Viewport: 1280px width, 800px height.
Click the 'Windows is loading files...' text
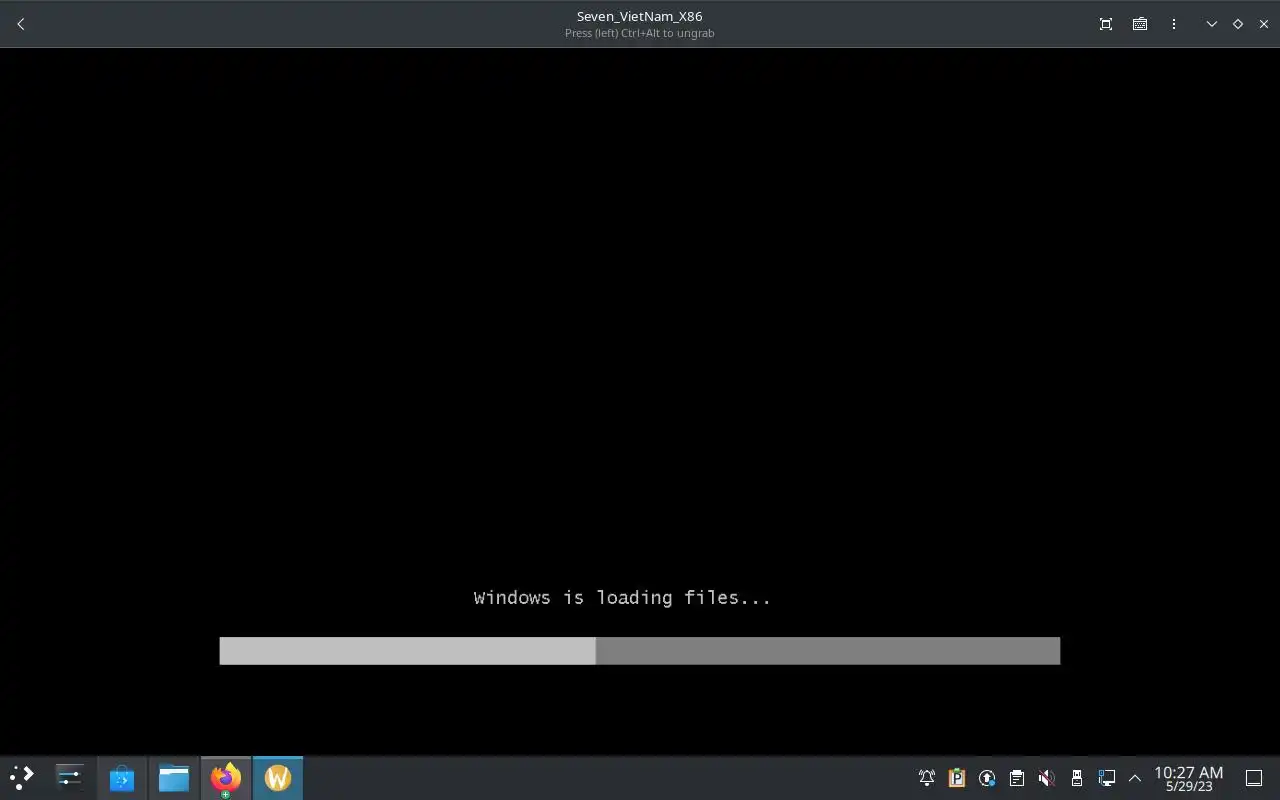pos(622,598)
